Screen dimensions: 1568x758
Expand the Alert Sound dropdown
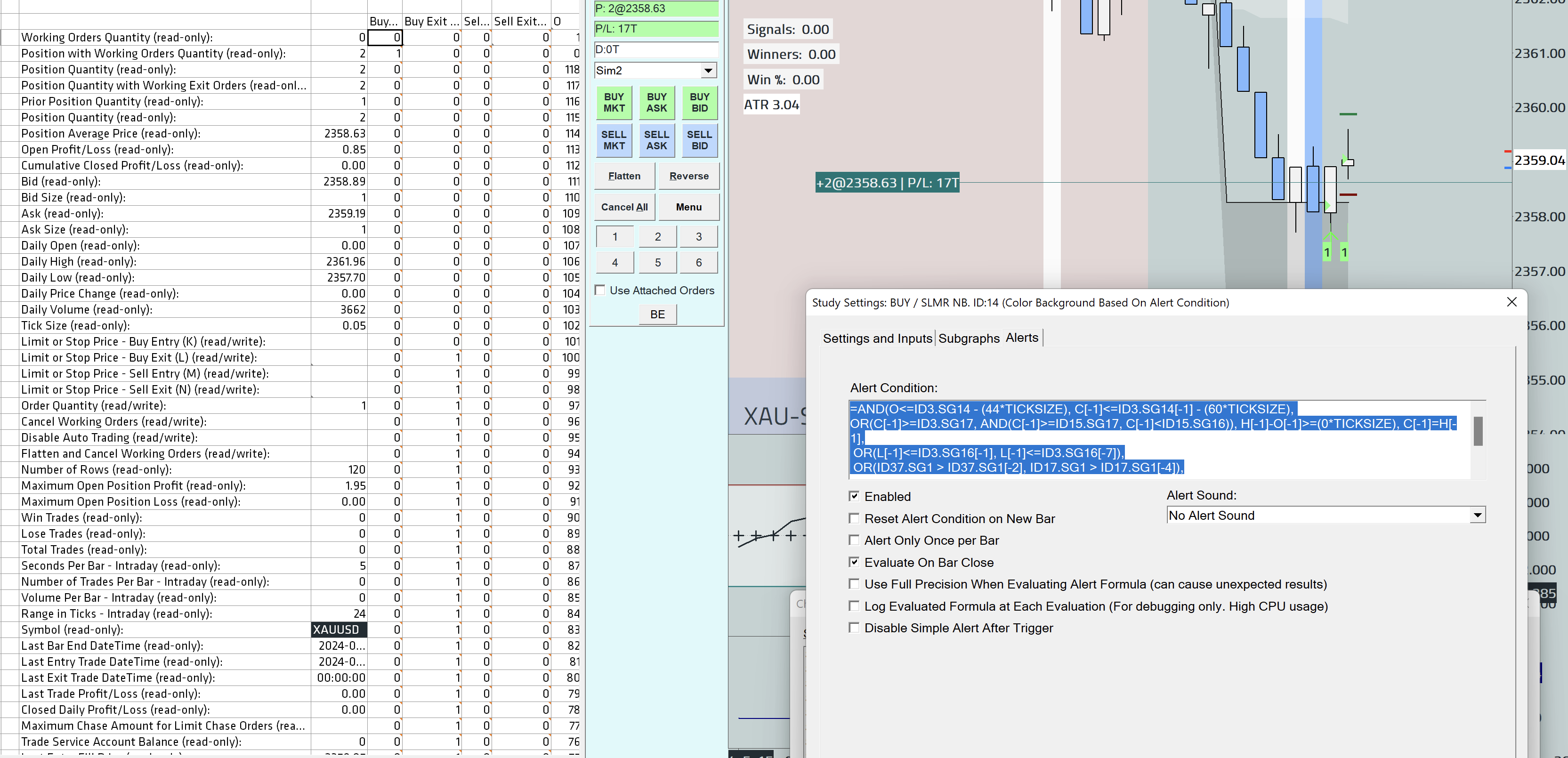[x=1477, y=515]
